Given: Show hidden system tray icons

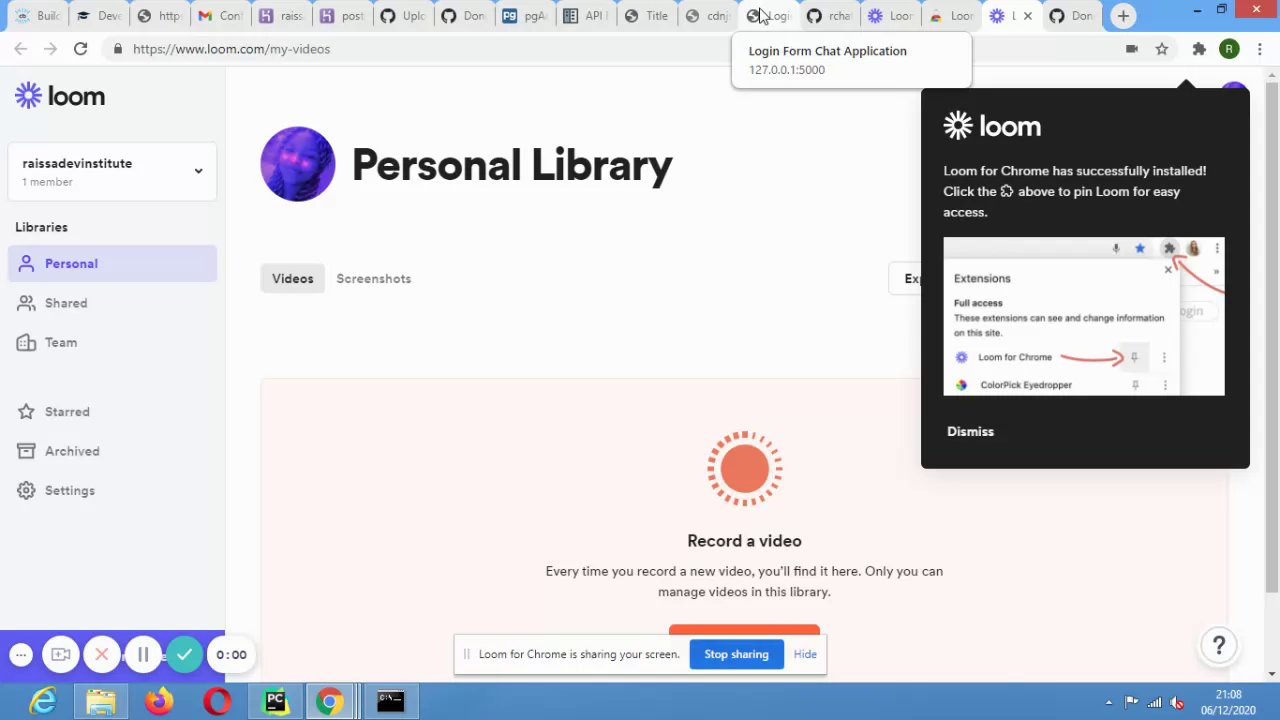Looking at the screenshot, I should tap(1108, 702).
